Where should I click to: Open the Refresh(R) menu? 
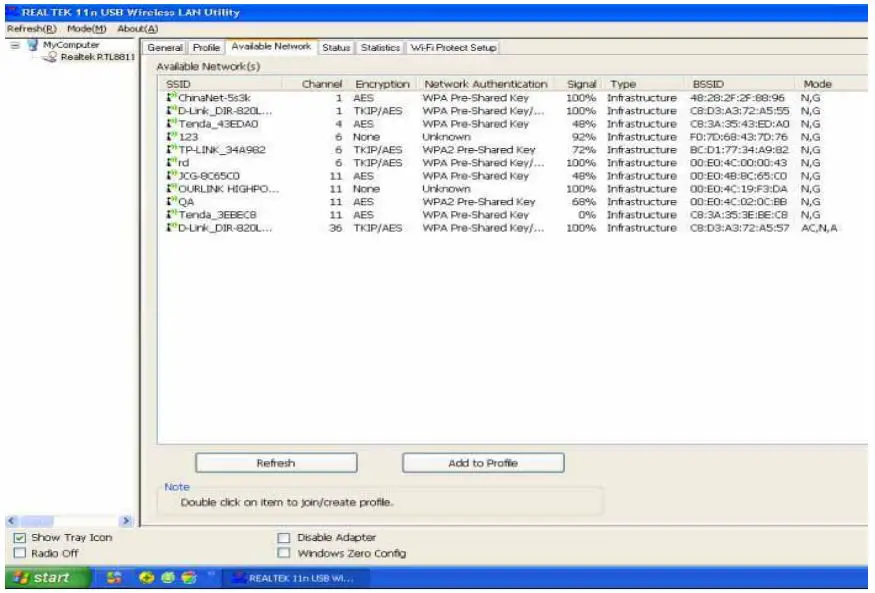point(31,28)
